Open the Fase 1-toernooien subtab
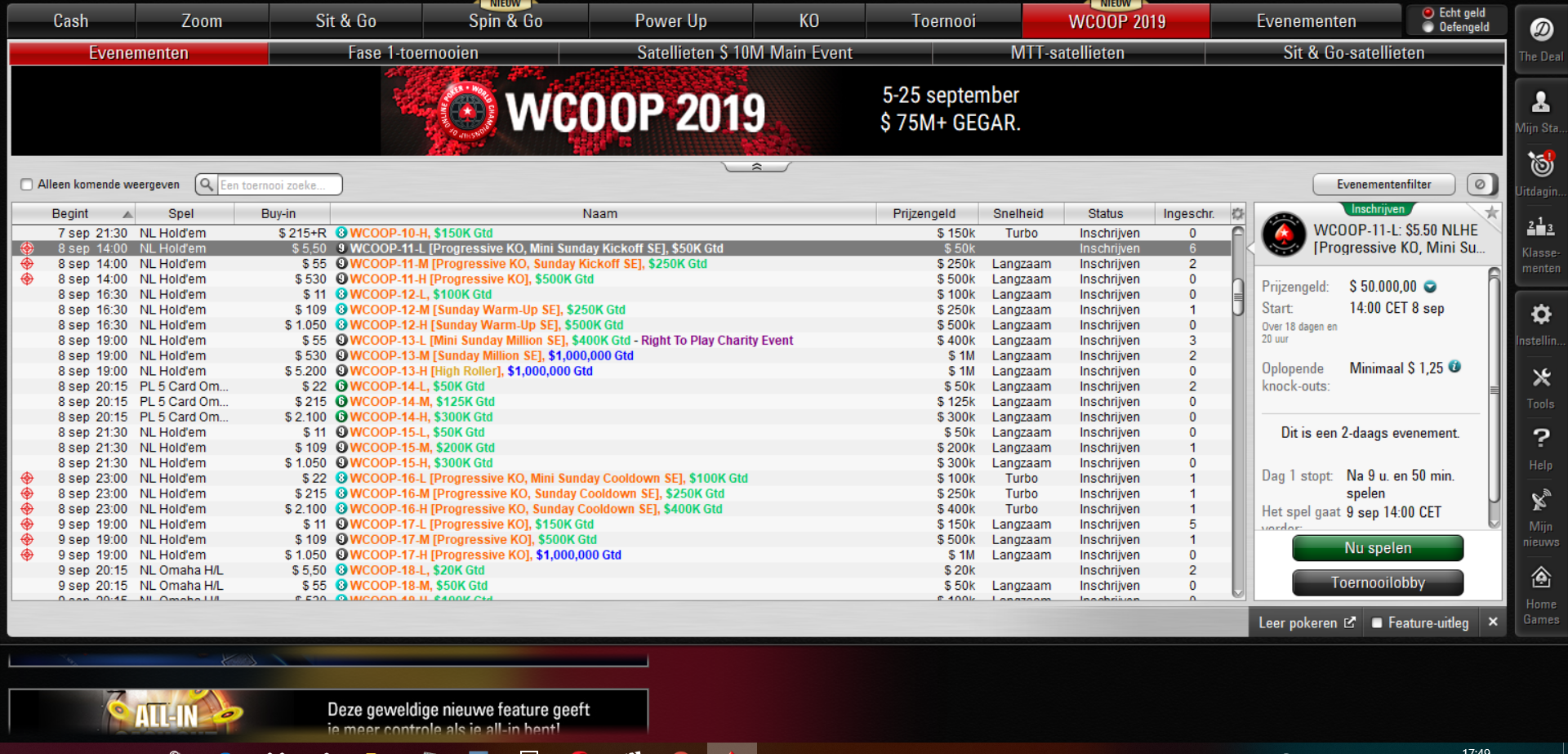 (x=413, y=53)
